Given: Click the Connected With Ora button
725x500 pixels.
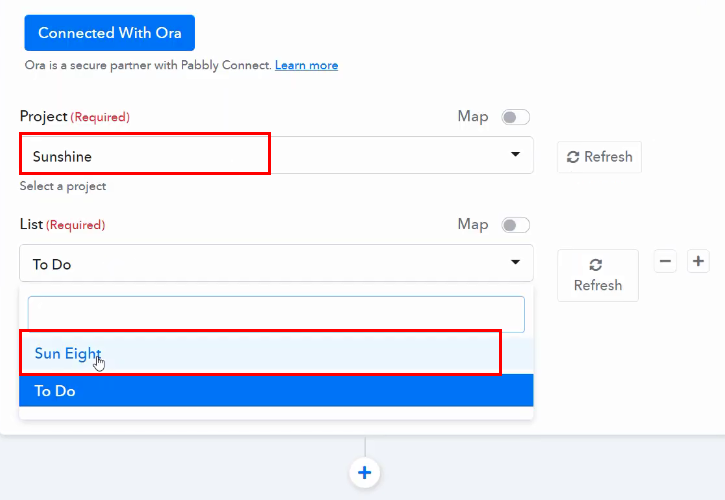Looking at the screenshot, I should pyautogui.click(x=110, y=33).
